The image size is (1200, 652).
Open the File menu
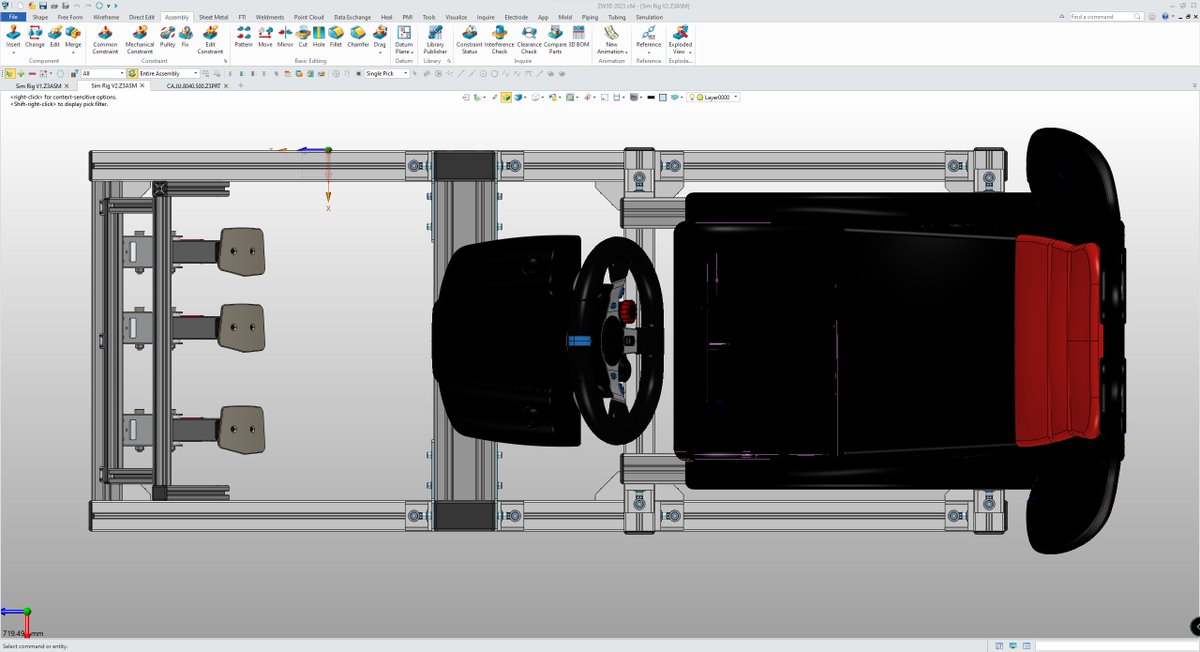14,17
